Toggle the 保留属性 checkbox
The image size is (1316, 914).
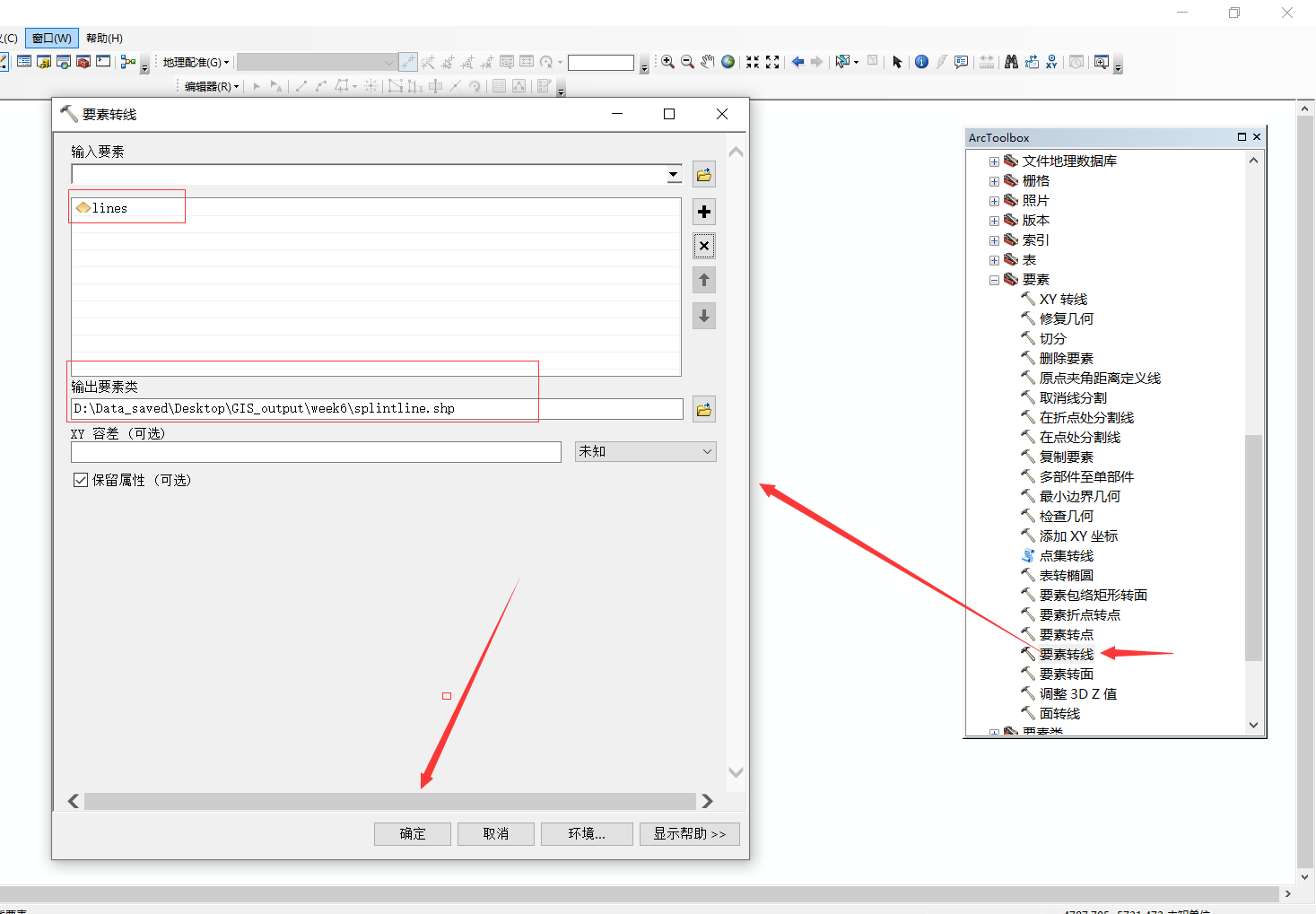81,480
